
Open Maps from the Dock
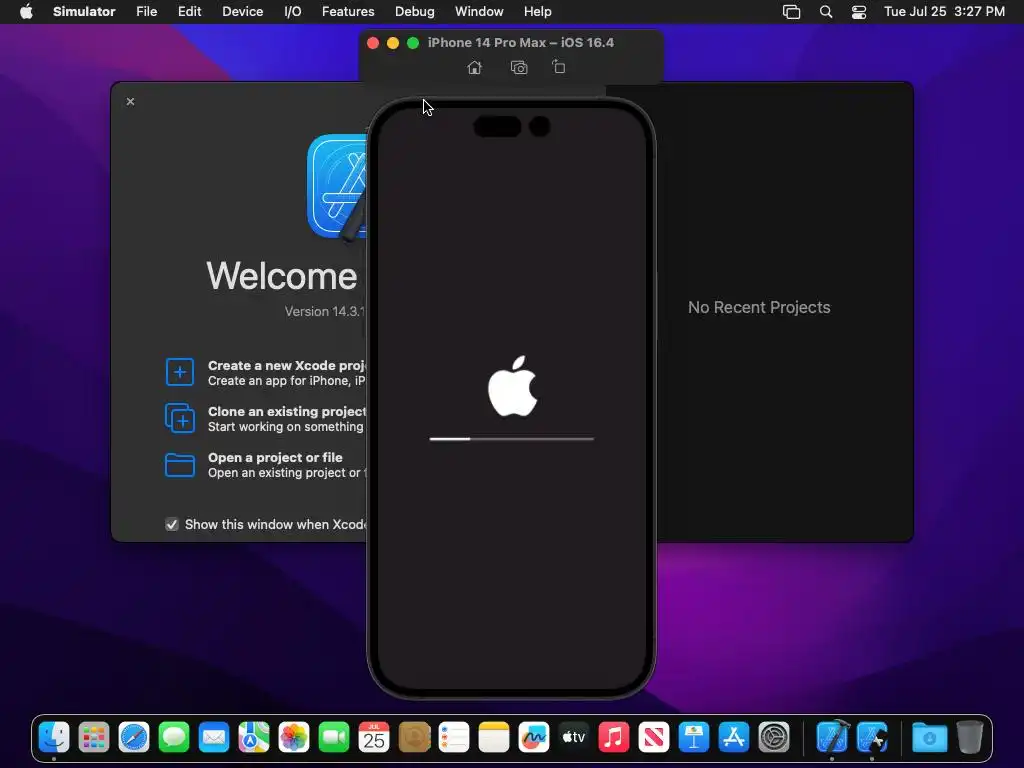click(254, 737)
